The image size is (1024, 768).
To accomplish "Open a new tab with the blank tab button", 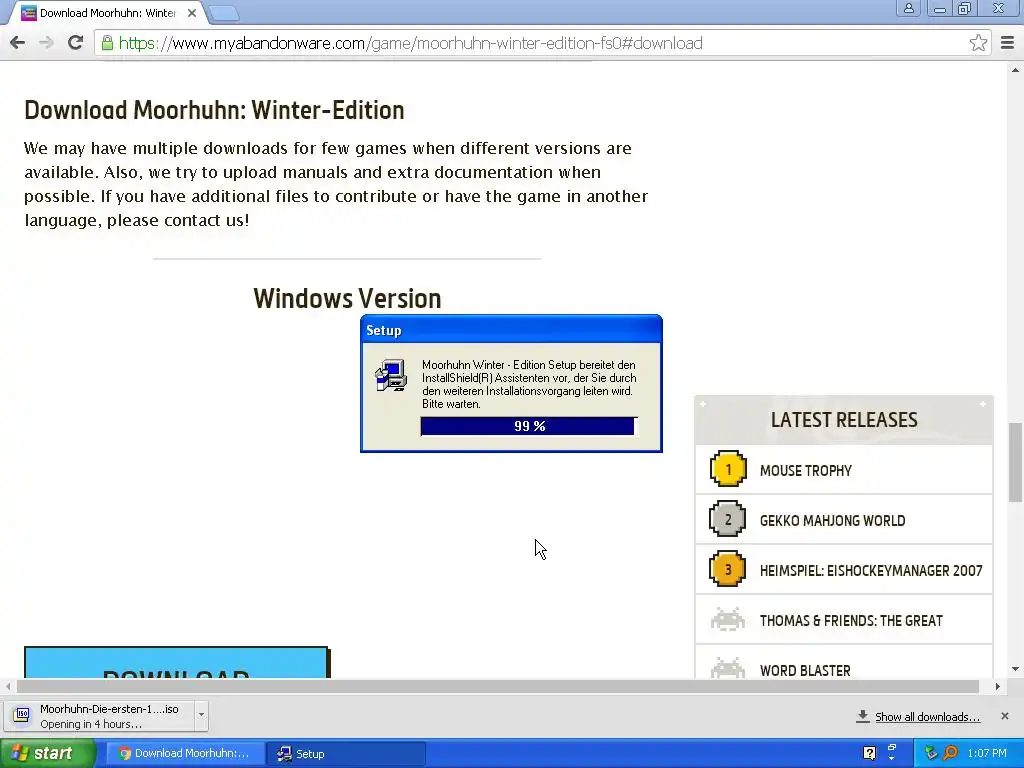I will tap(225, 13).
